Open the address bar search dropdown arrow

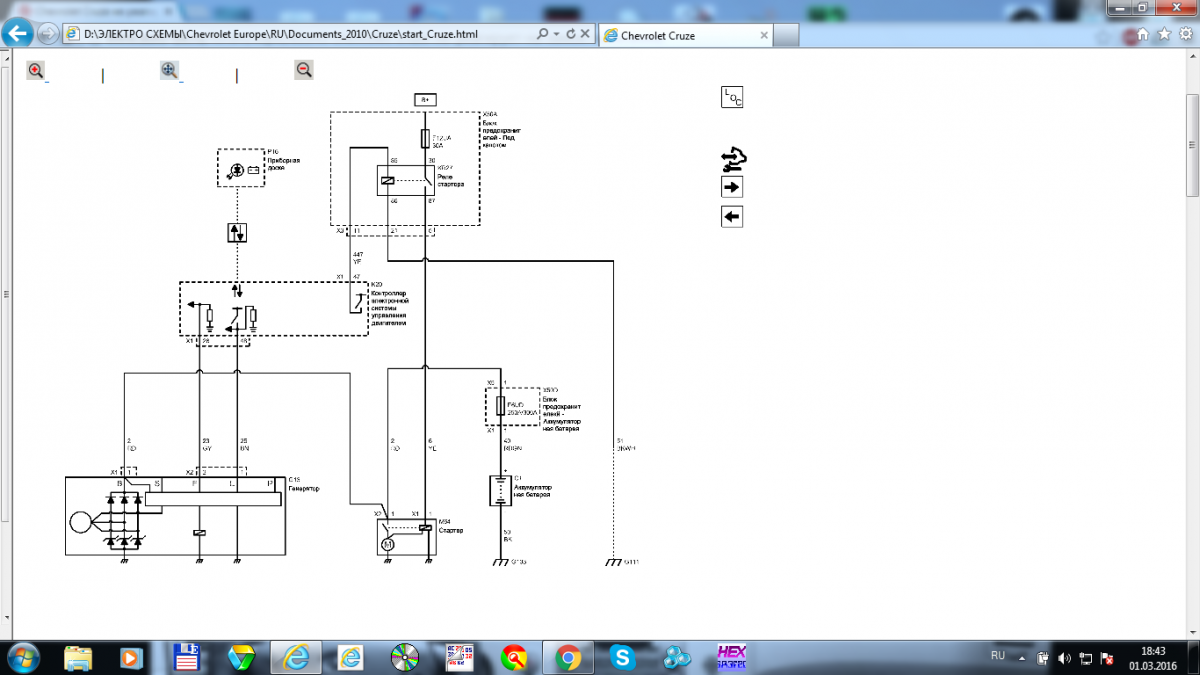pyautogui.click(x=555, y=34)
